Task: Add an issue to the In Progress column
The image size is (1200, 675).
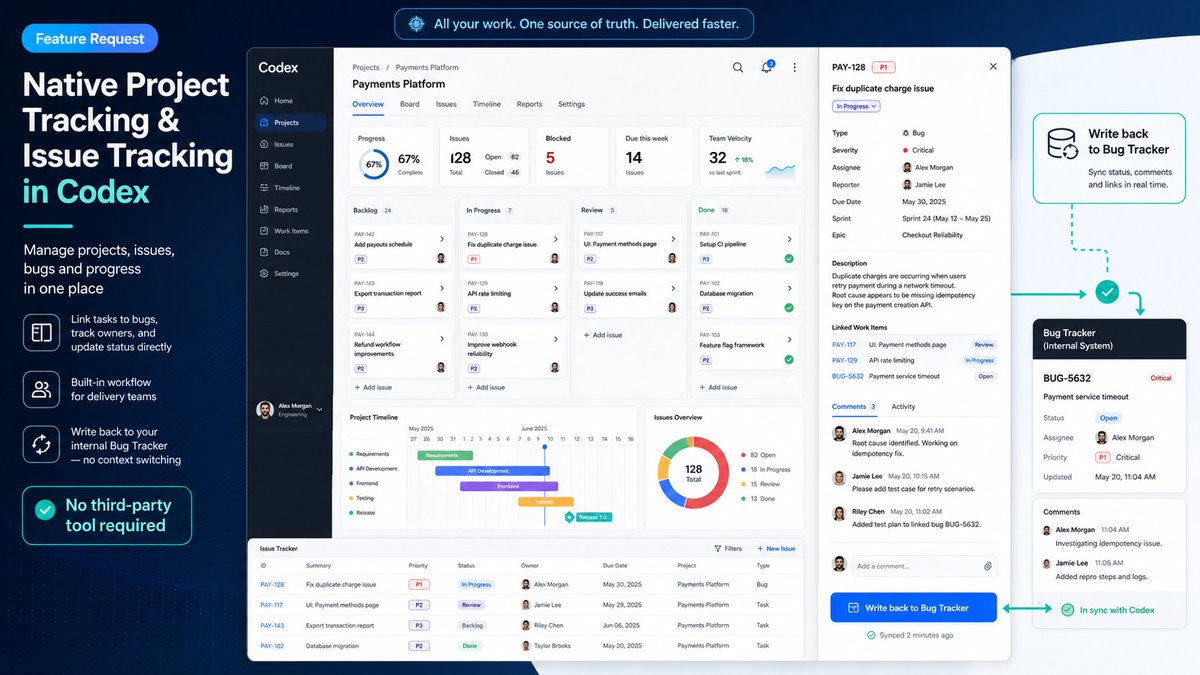Action: (486, 387)
